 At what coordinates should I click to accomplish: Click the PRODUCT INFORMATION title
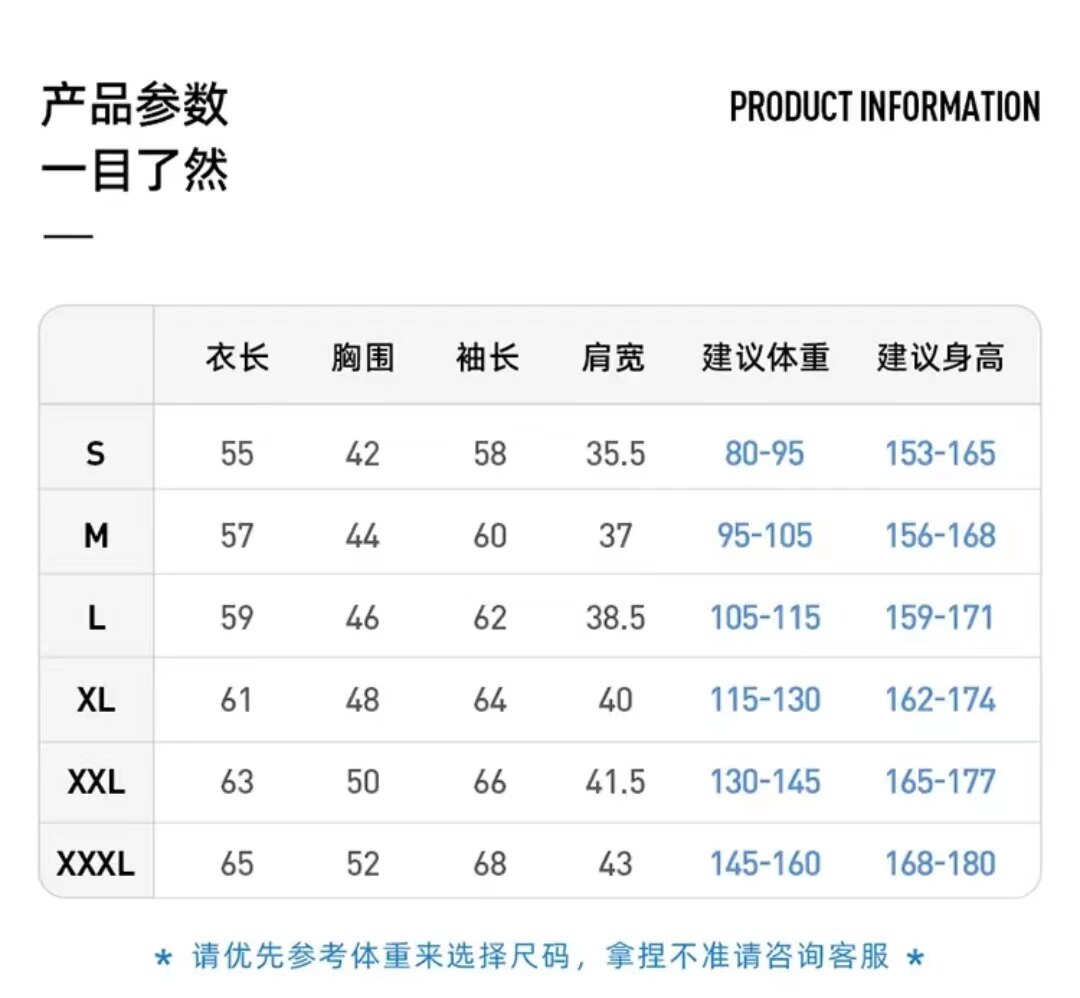(x=884, y=107)
